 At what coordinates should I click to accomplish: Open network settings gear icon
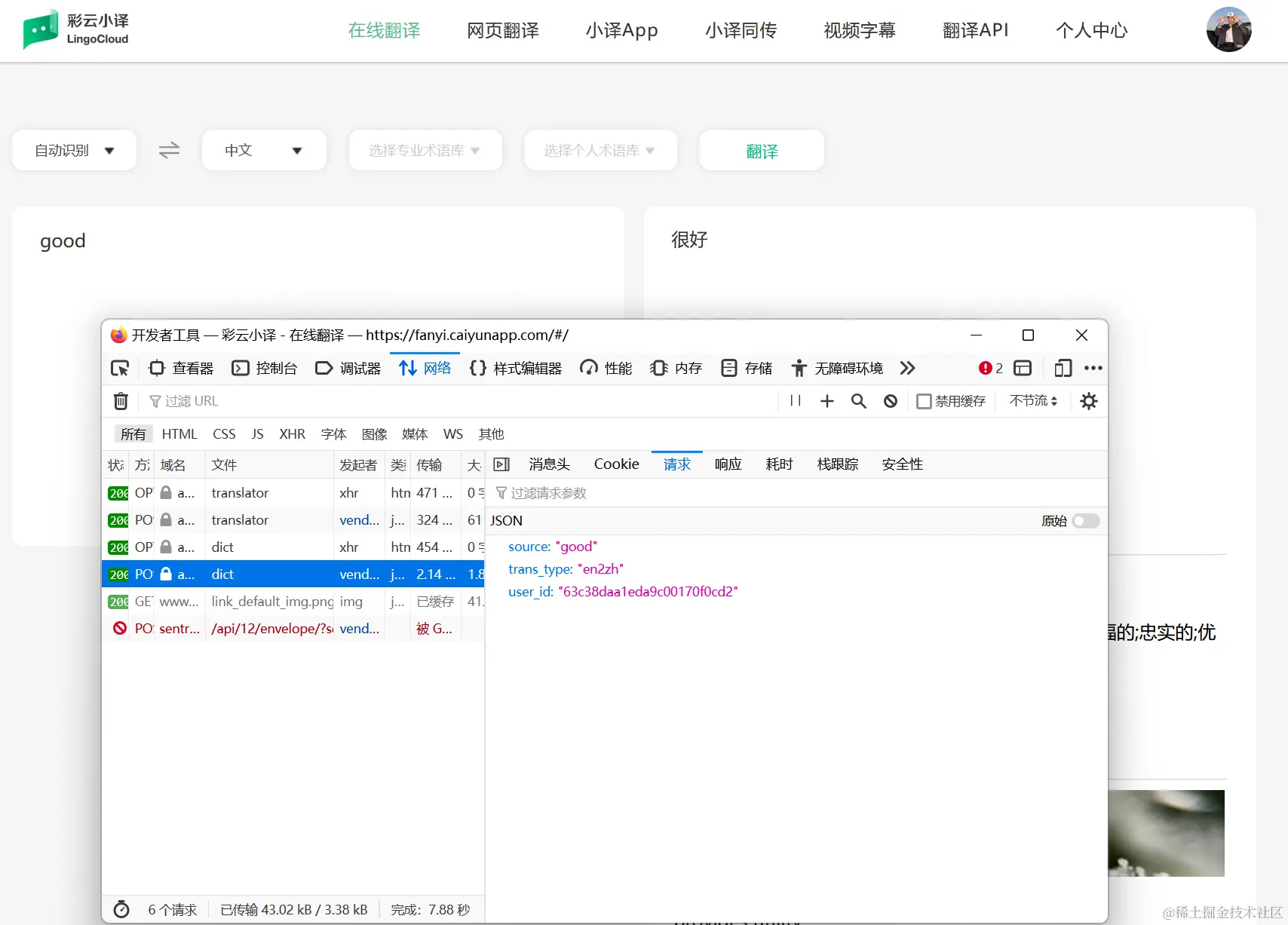pos(1089,401)
